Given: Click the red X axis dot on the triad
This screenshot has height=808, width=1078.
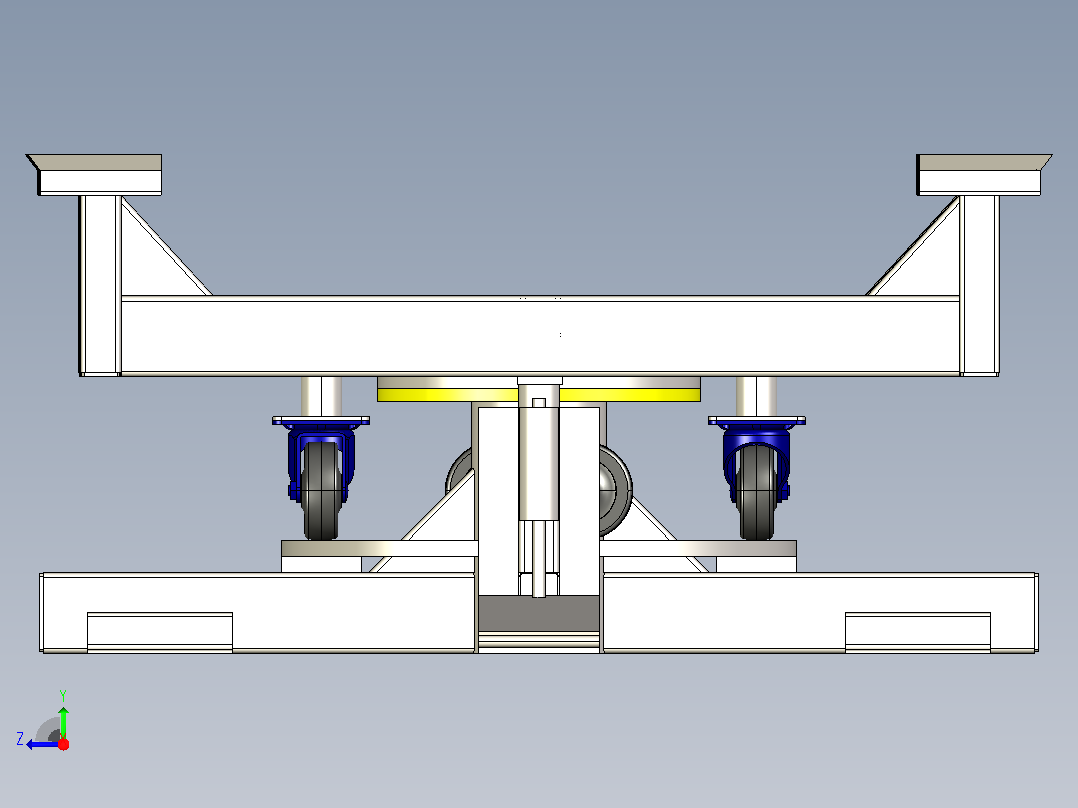Looking at the screenshot, I should tap(63, 744).
